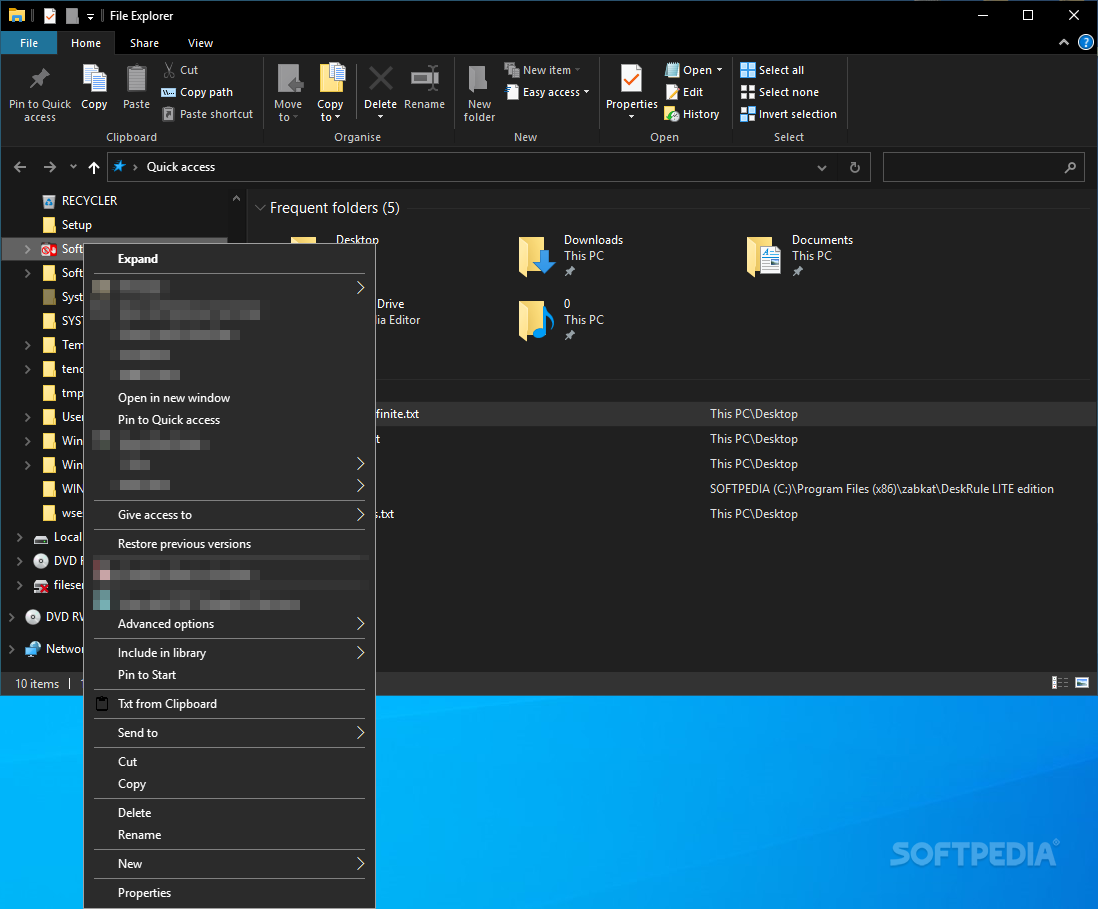The width and height of the screenshot is (1098, 909).
Task: Open the music folder named 0
Action: [562, 320]
